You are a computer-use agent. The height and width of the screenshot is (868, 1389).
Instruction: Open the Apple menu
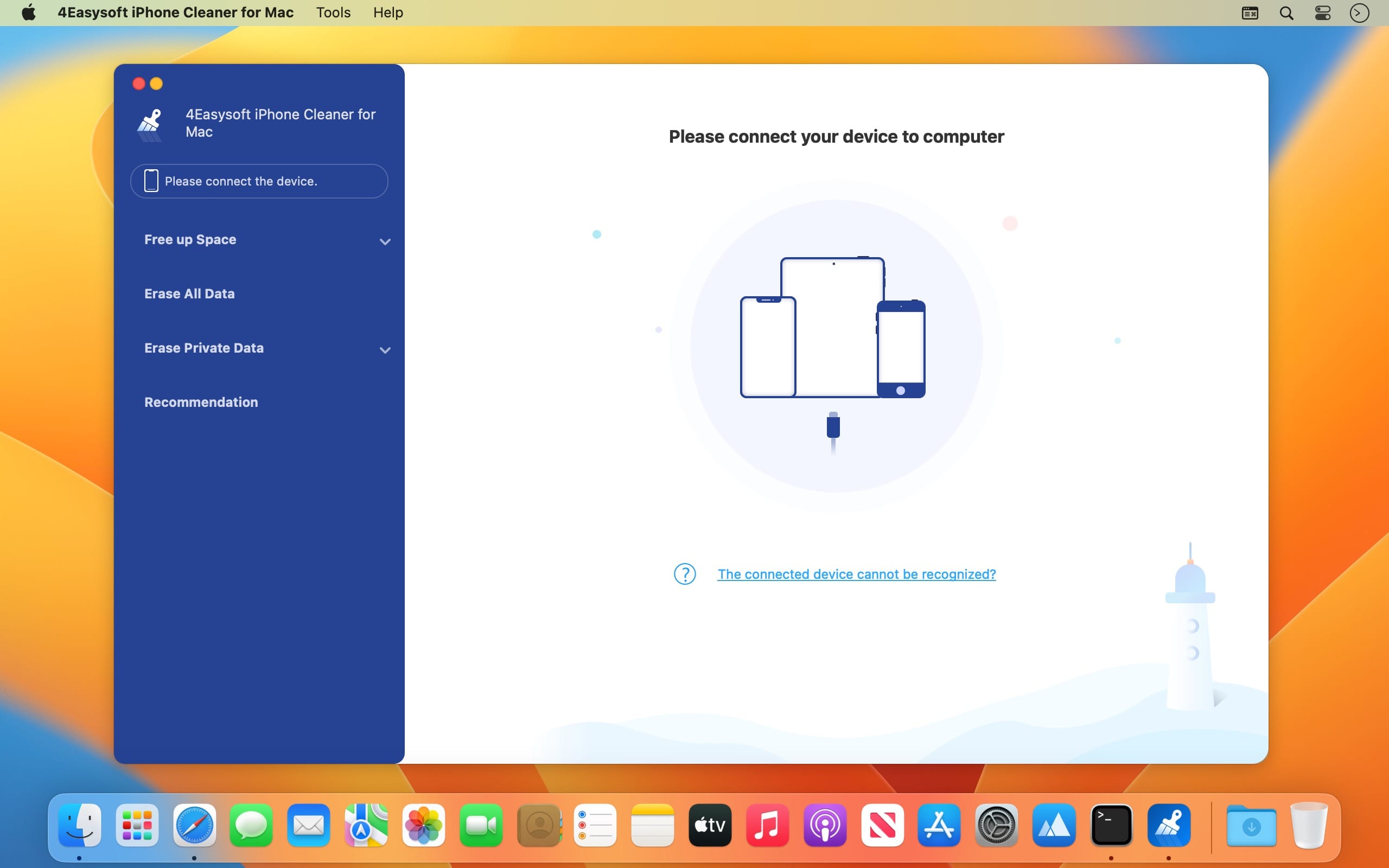(x=28, y=12)
